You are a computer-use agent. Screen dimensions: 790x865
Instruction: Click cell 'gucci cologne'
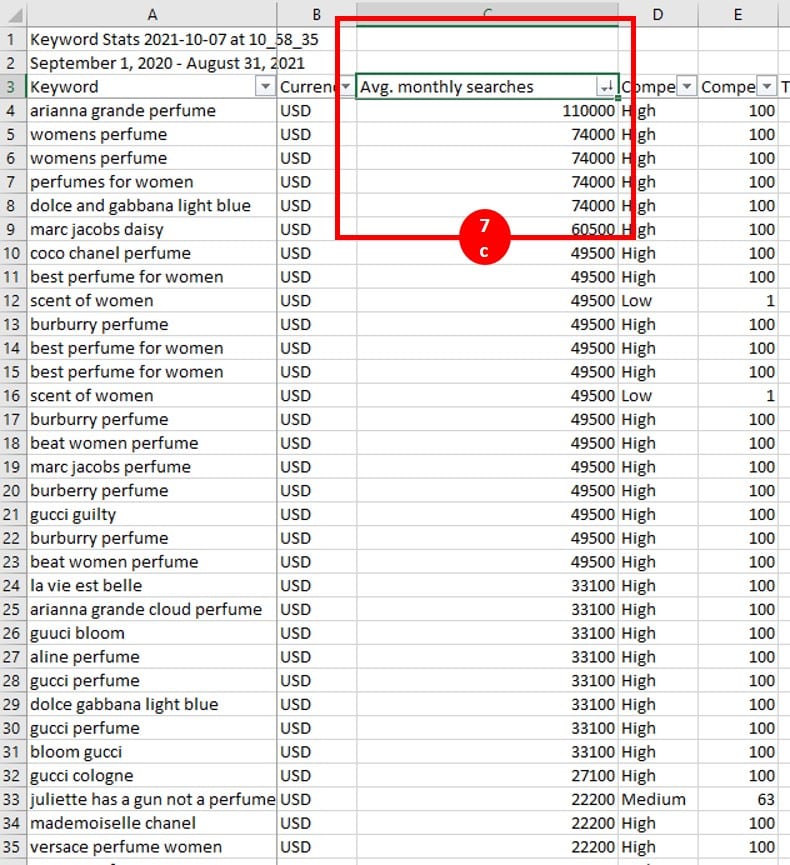[x=152, y=776]
